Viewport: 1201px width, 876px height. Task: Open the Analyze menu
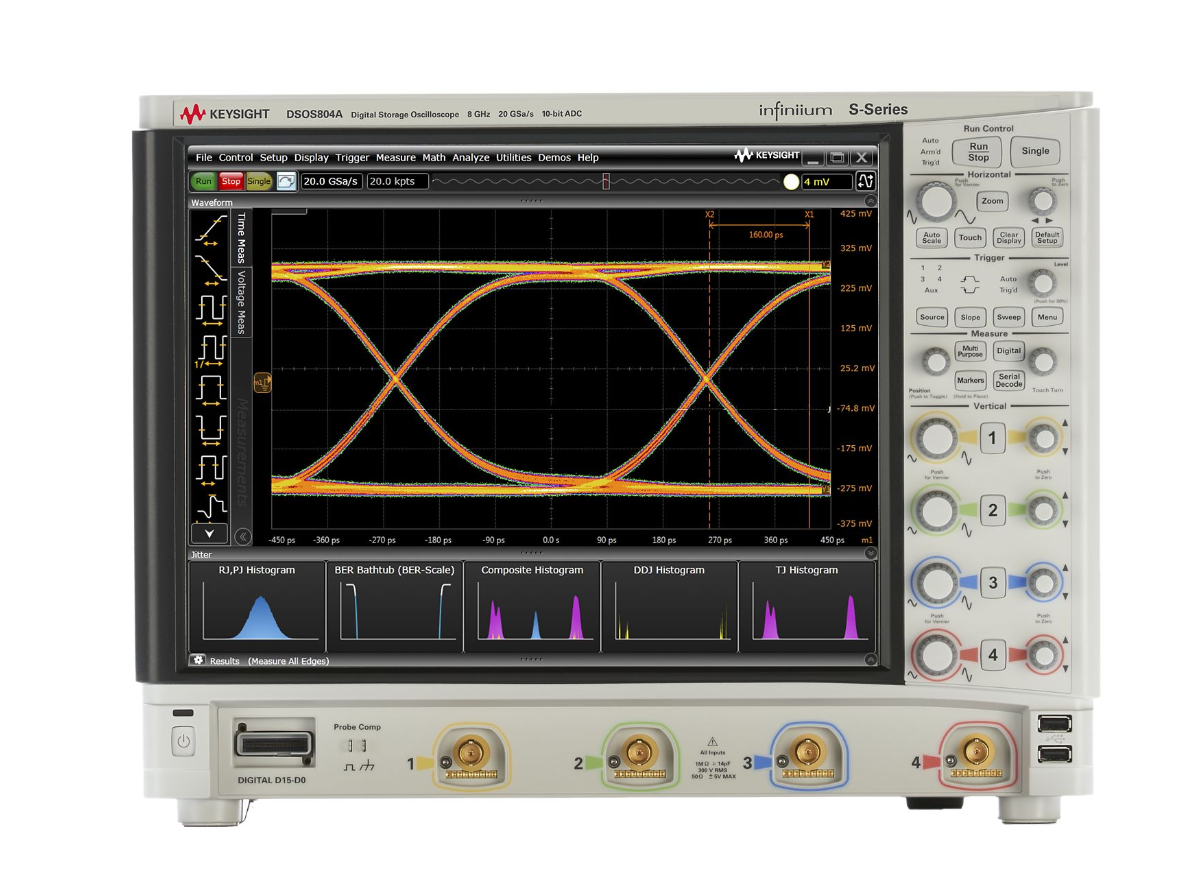point(471,157)
